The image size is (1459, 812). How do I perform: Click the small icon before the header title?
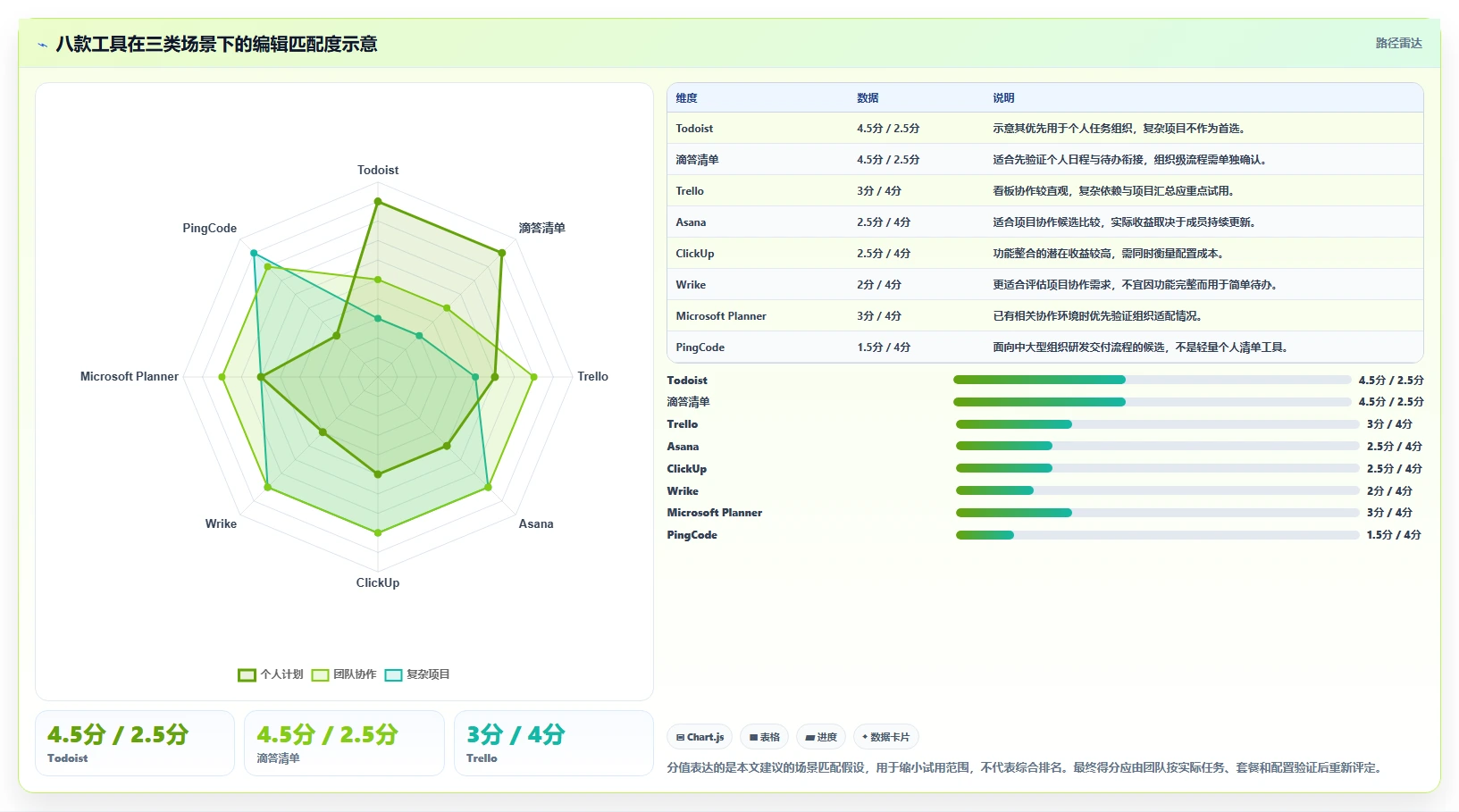pyautogui.click(x=42, y=44)
